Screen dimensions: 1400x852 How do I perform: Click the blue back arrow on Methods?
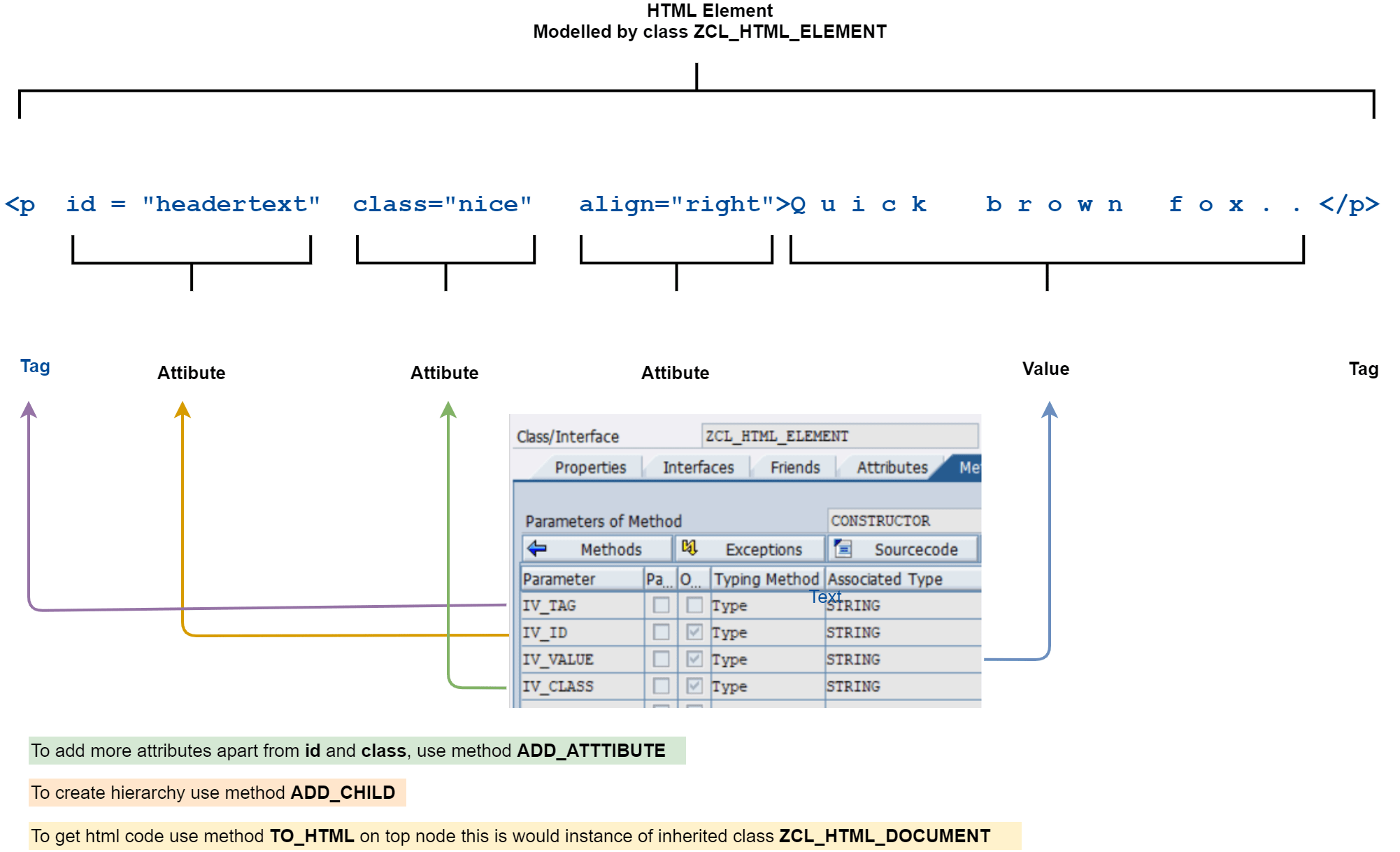537,548
